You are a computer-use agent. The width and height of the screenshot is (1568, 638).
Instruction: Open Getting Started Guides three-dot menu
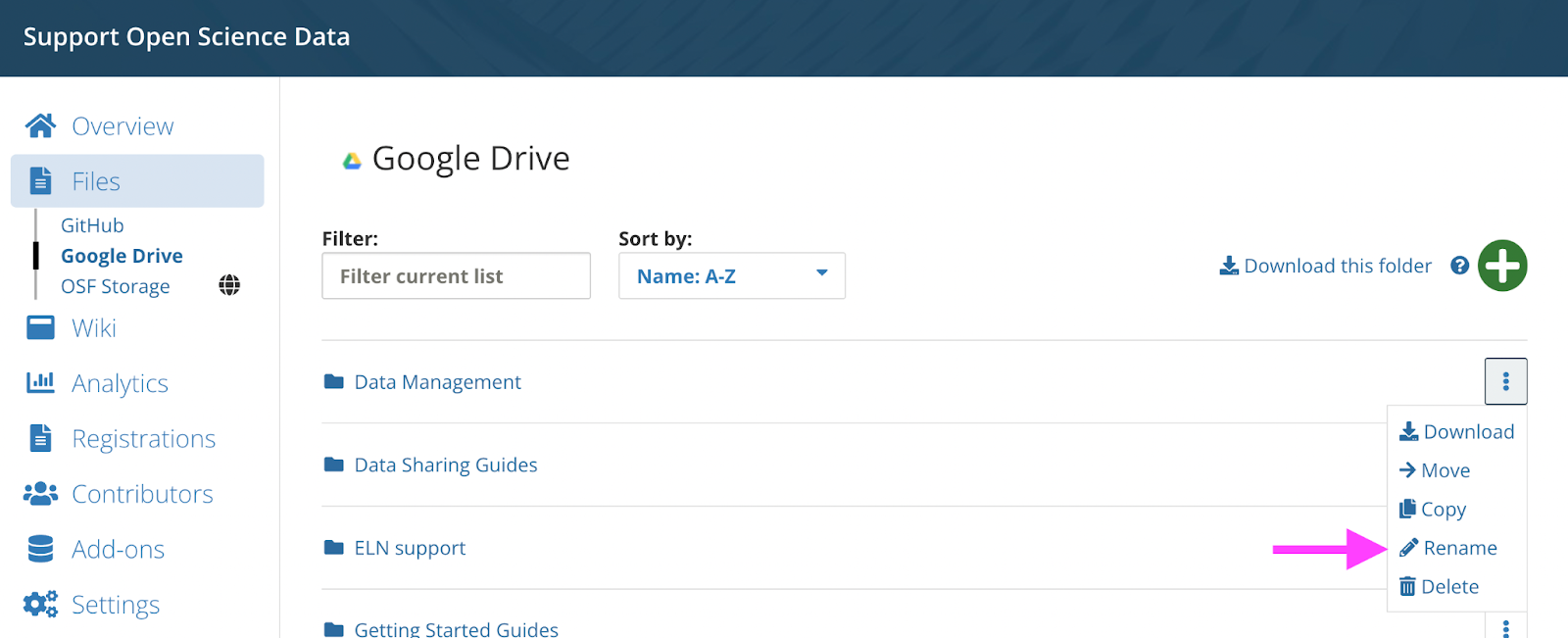(x=1506, y=628)
